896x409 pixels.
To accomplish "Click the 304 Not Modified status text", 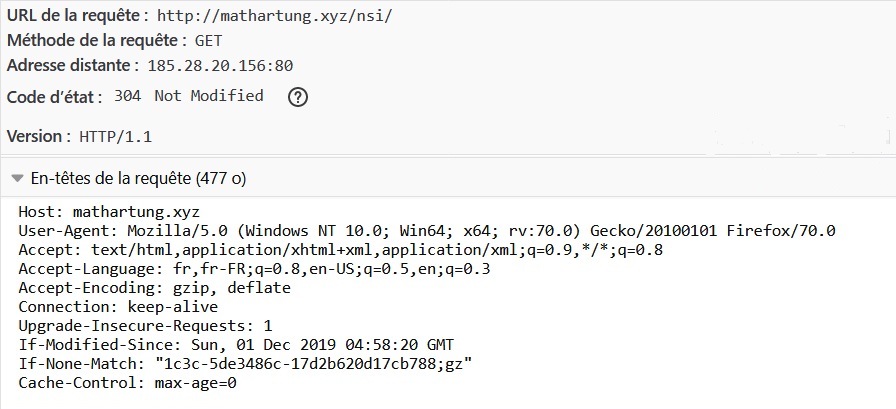I will [189, 96].
